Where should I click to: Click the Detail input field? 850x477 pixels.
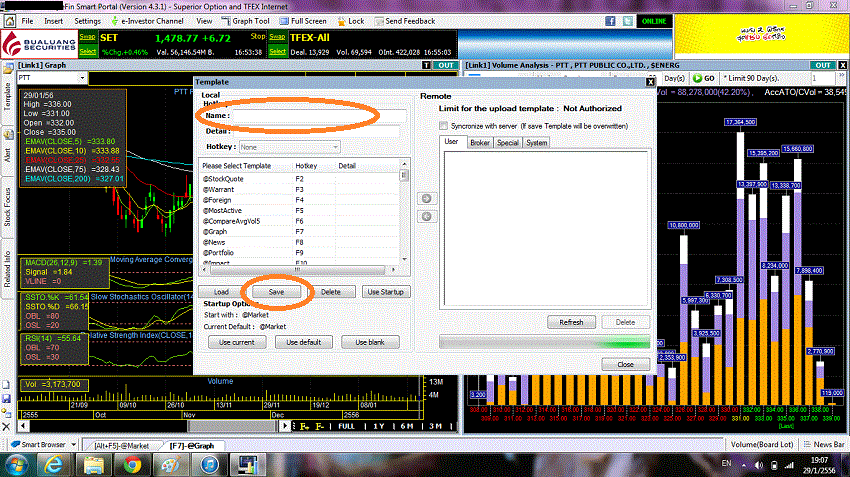pyautogui.click(x=317, y=131)
